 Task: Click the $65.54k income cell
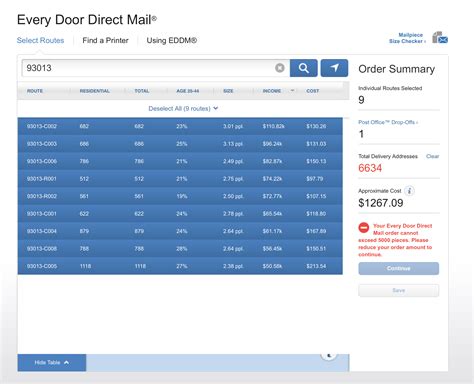(x=272, y=214)
